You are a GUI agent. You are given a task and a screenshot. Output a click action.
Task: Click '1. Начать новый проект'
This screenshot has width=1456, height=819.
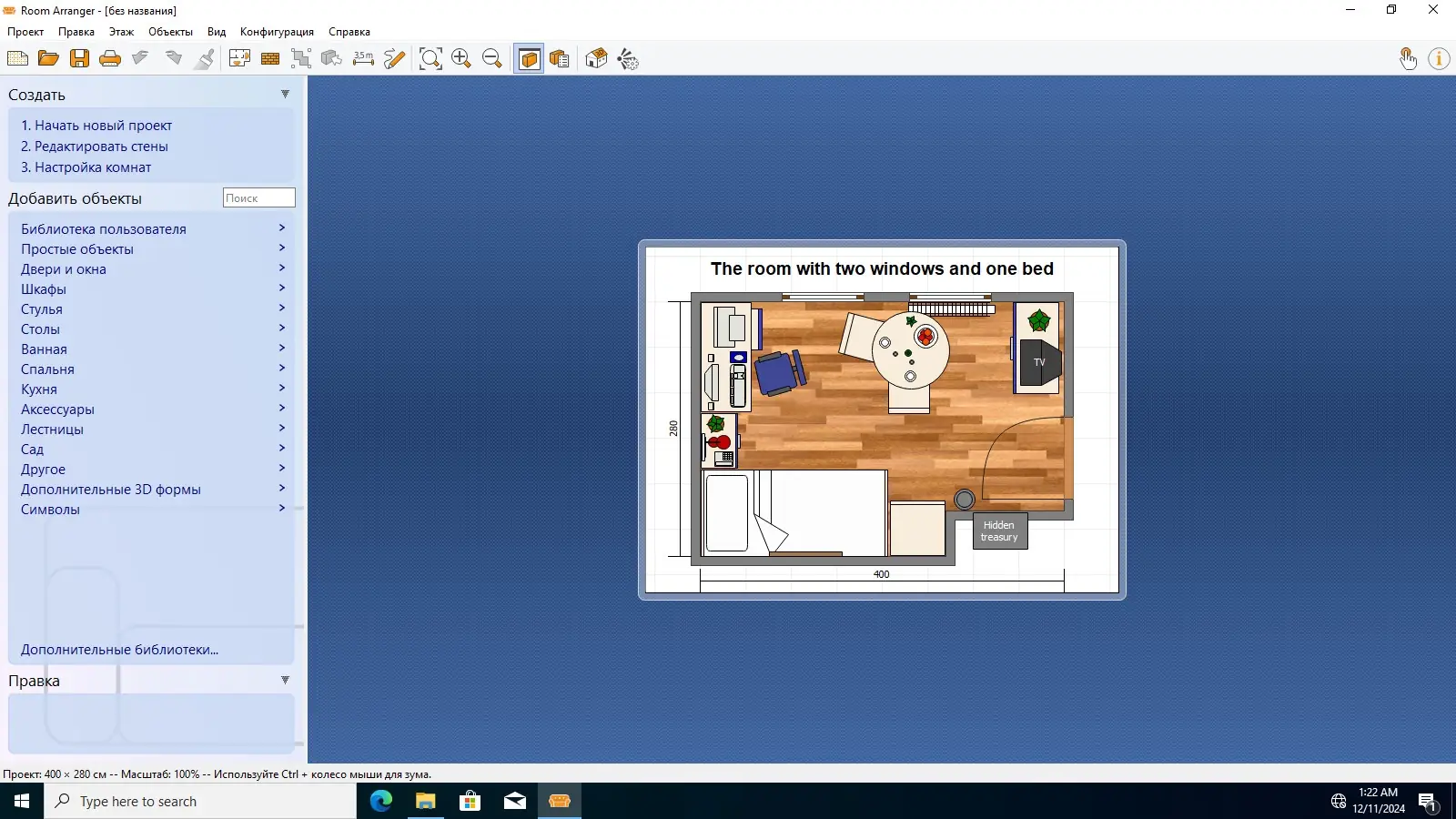click(96, 126)
